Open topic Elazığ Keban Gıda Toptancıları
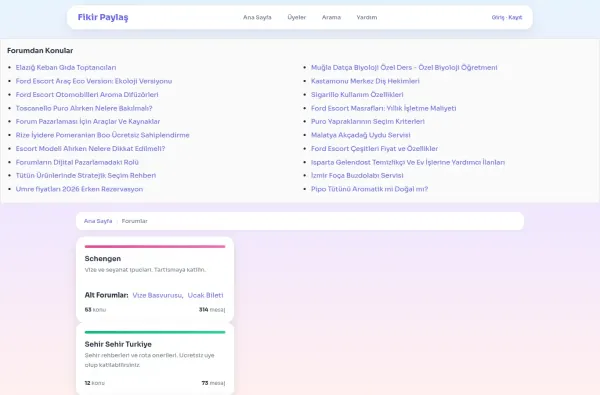 tap(66, 67)
